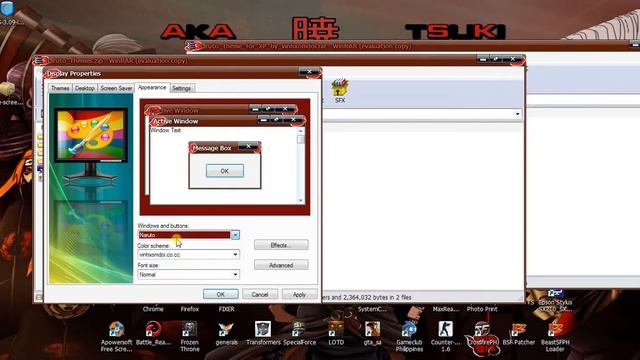Open the CrossfirePH desktop icon
640x360 pixels.
click(x=482, y=333)
